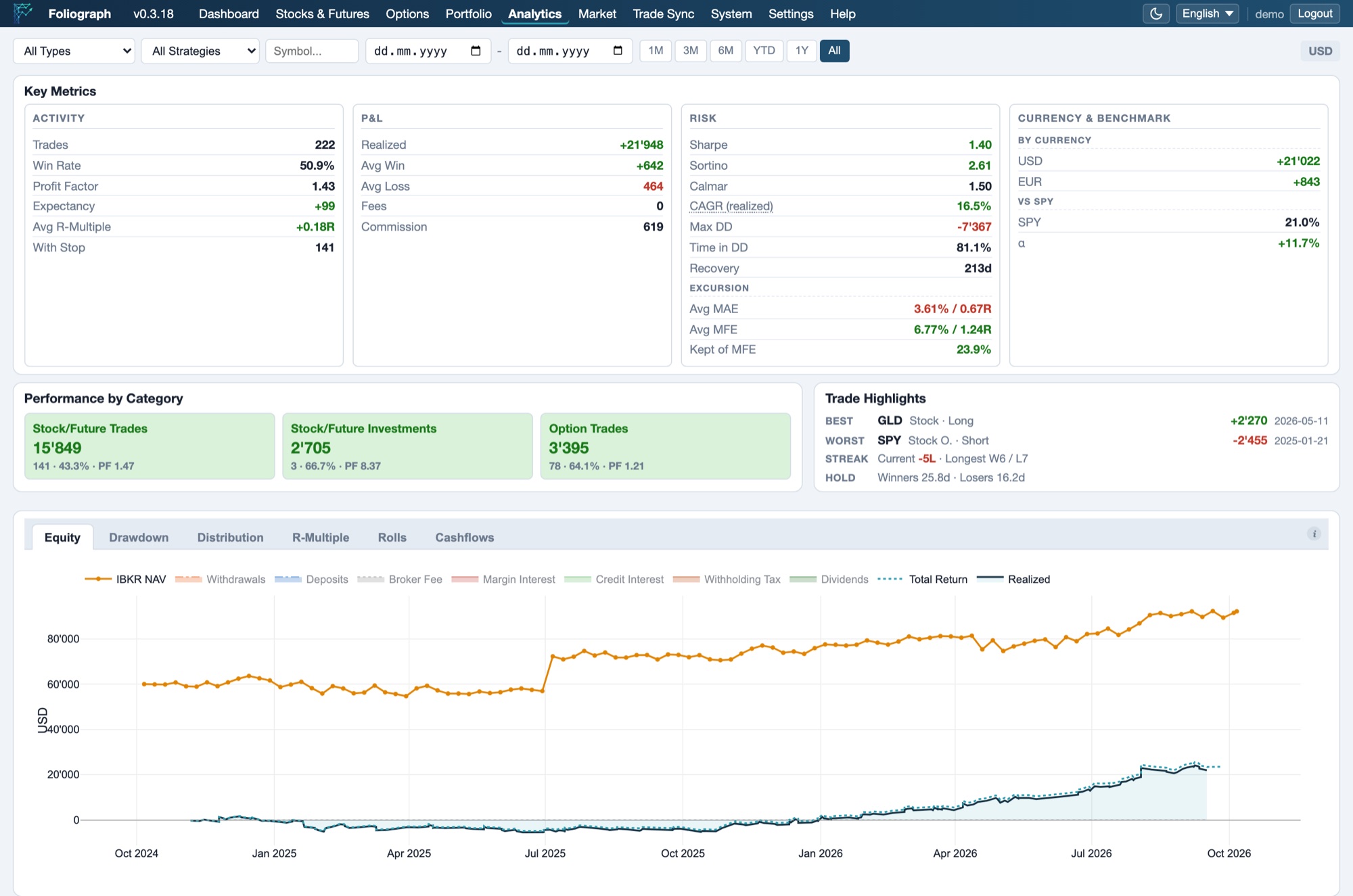This screenshot has height=896, width=1353.
Task: Open the English language dropdown
Action: tap(1208, 14)
